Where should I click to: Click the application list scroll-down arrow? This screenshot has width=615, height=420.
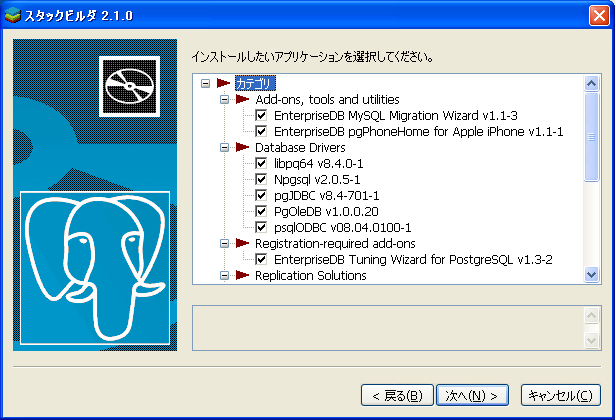[x=591, y=275]
